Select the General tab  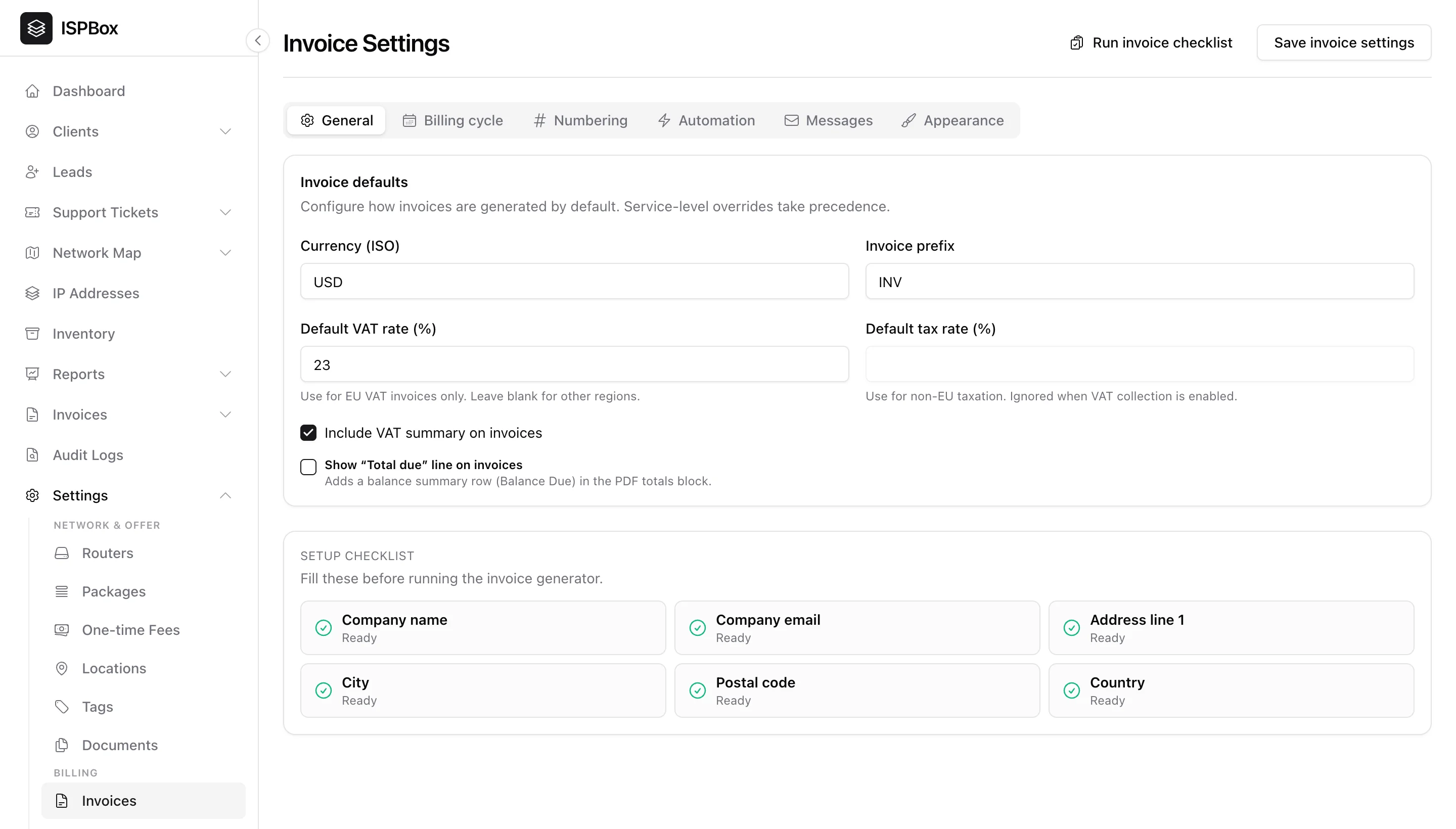pyautogui.click(x=336, y=120)
